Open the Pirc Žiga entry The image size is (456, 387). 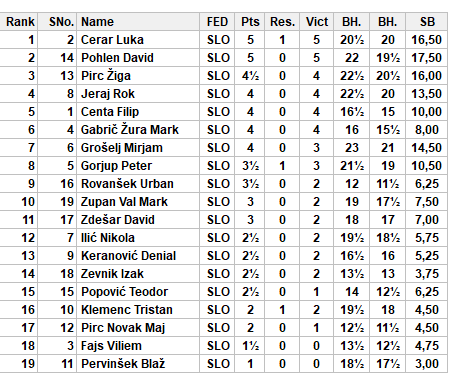[x=106, y=76]
